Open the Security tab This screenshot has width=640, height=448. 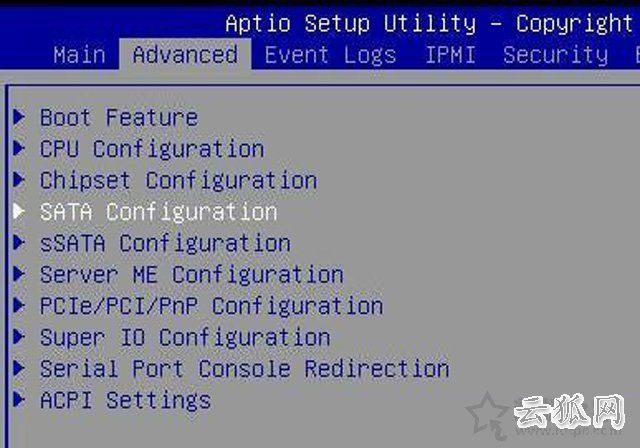(x=555, y=54)
